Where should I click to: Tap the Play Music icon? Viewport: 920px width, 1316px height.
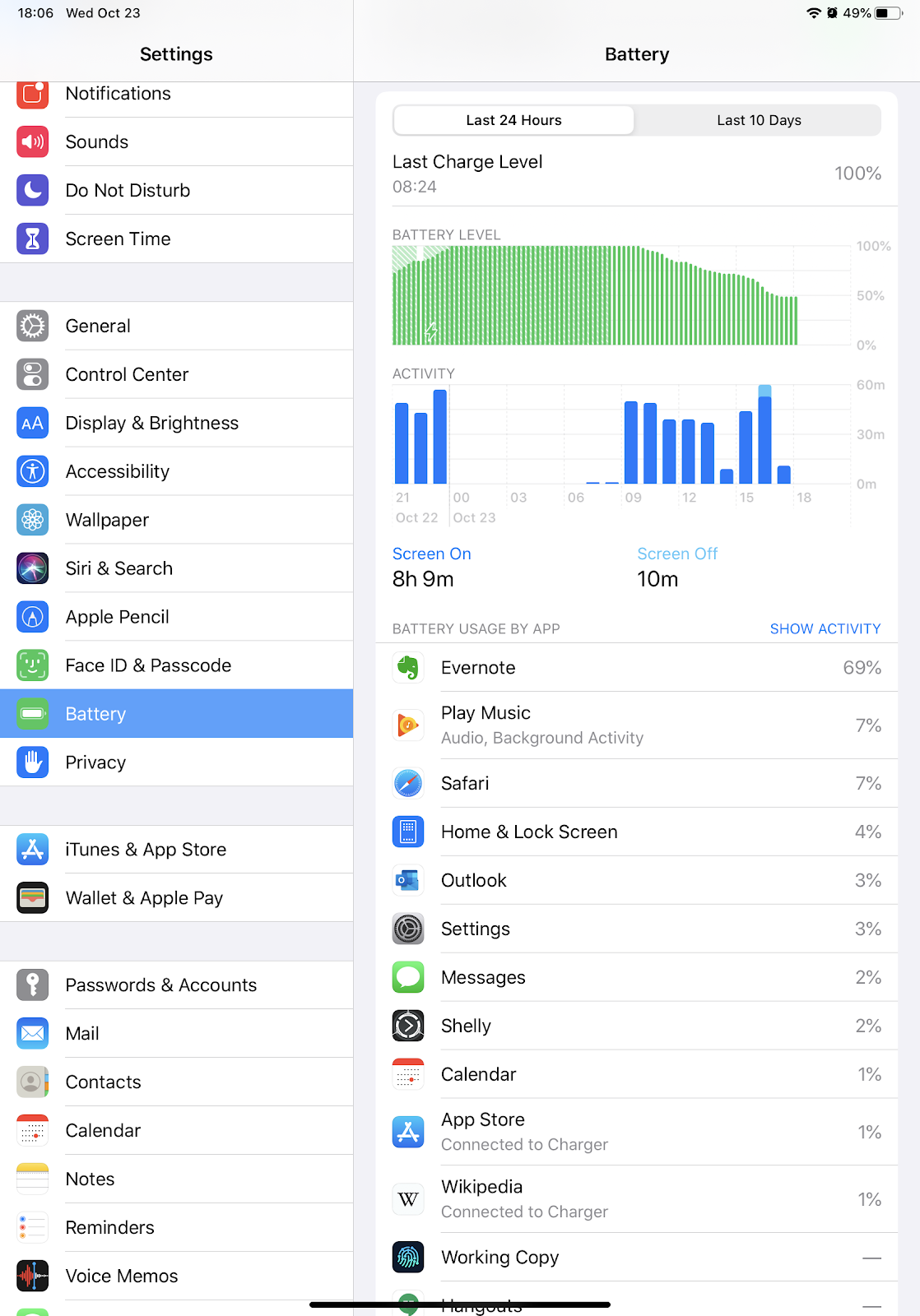tap(408, 725)
